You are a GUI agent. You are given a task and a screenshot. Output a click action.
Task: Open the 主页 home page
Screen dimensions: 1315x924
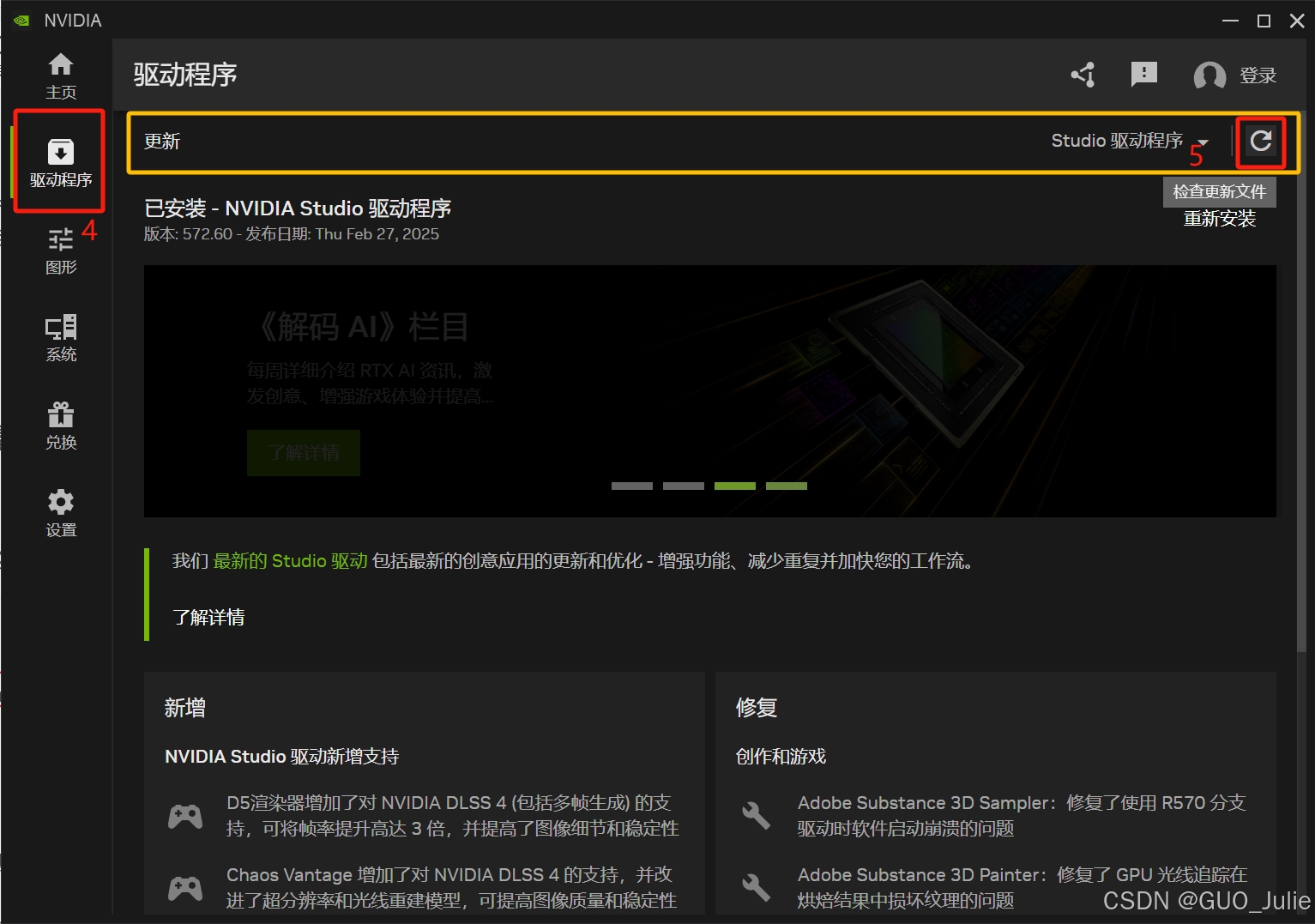coord(61,75)
